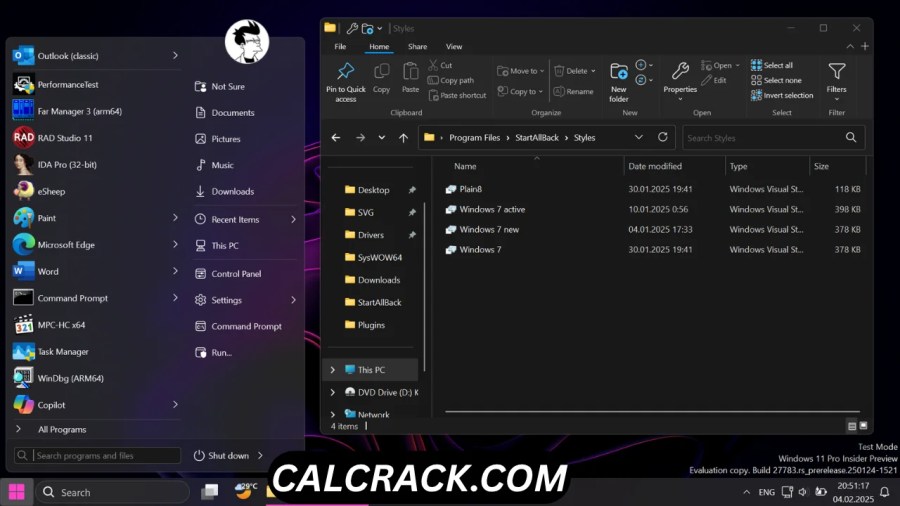
Task: Click the Paste ribbon icon
Action: point(410,71)
